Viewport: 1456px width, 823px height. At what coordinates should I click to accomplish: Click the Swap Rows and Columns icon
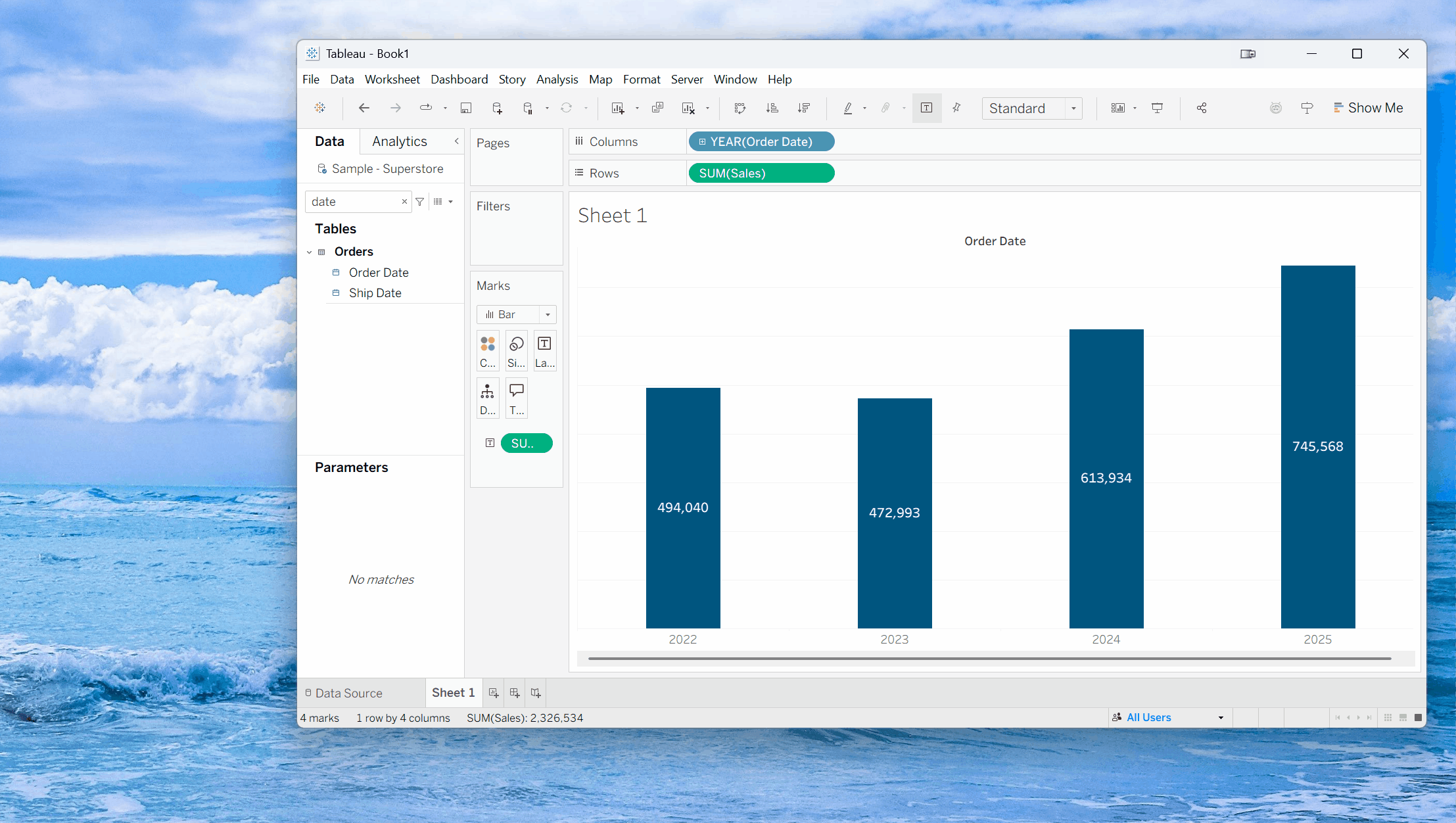click(740, 108)
